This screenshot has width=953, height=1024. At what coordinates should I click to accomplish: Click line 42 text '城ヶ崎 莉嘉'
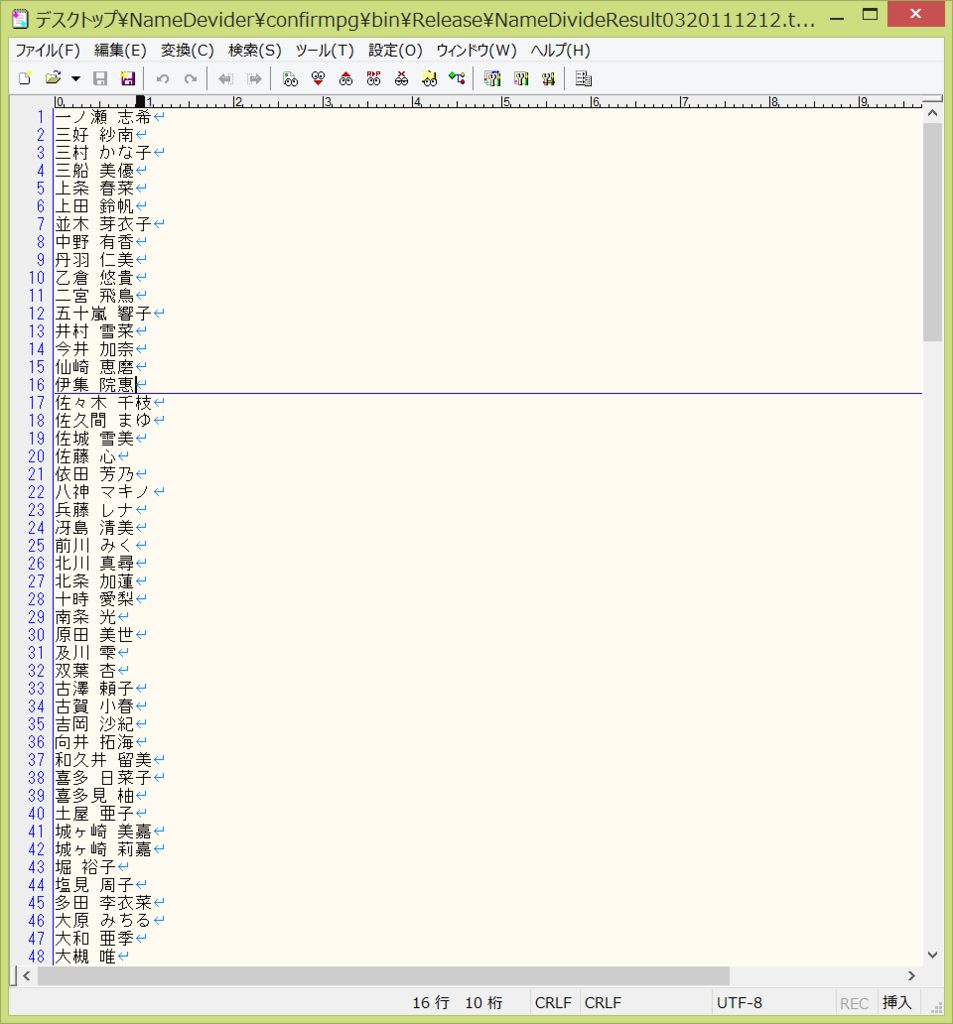pos(103,849)
